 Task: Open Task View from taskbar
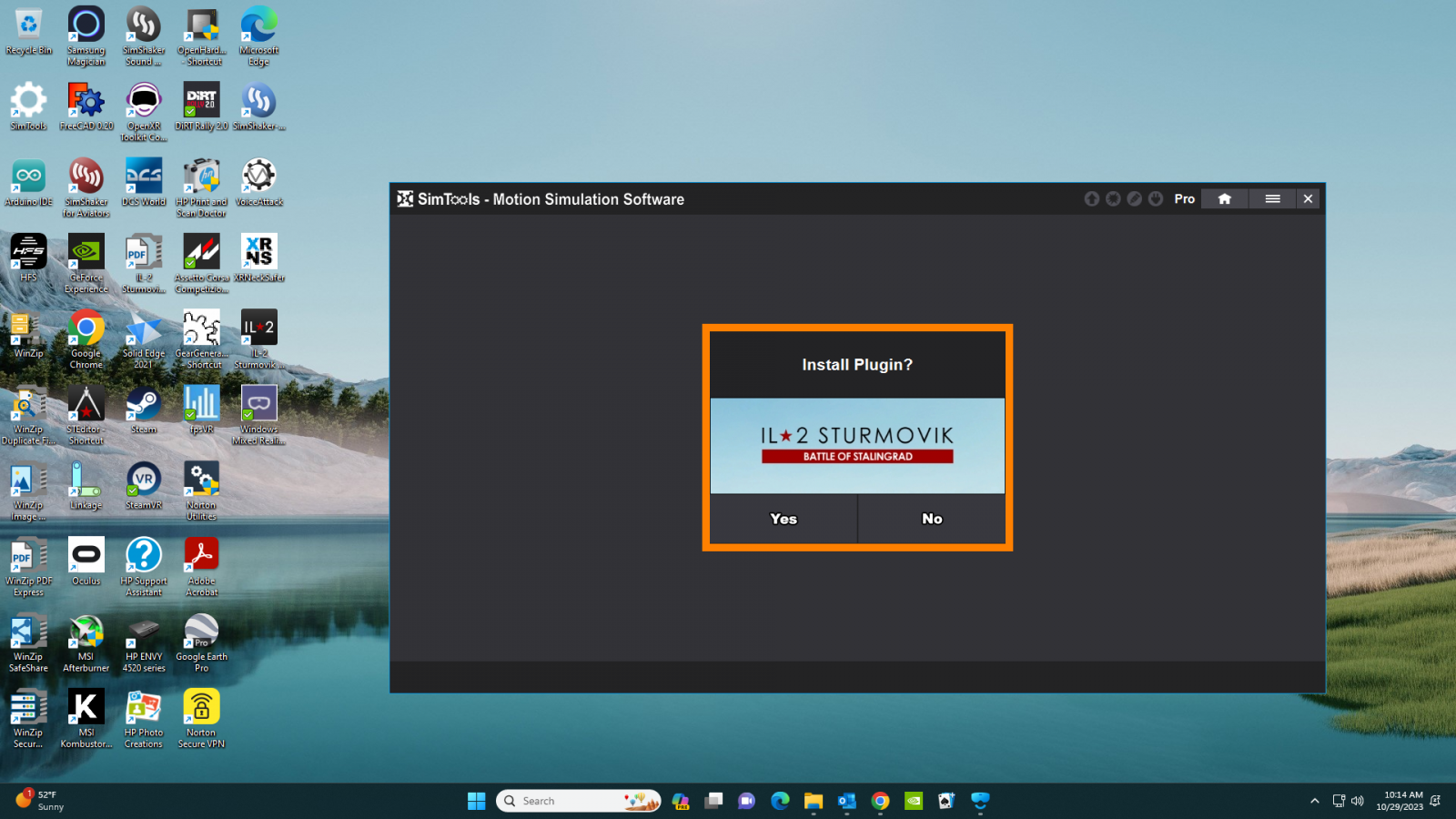pyautogui.click(x=714, y=801)
